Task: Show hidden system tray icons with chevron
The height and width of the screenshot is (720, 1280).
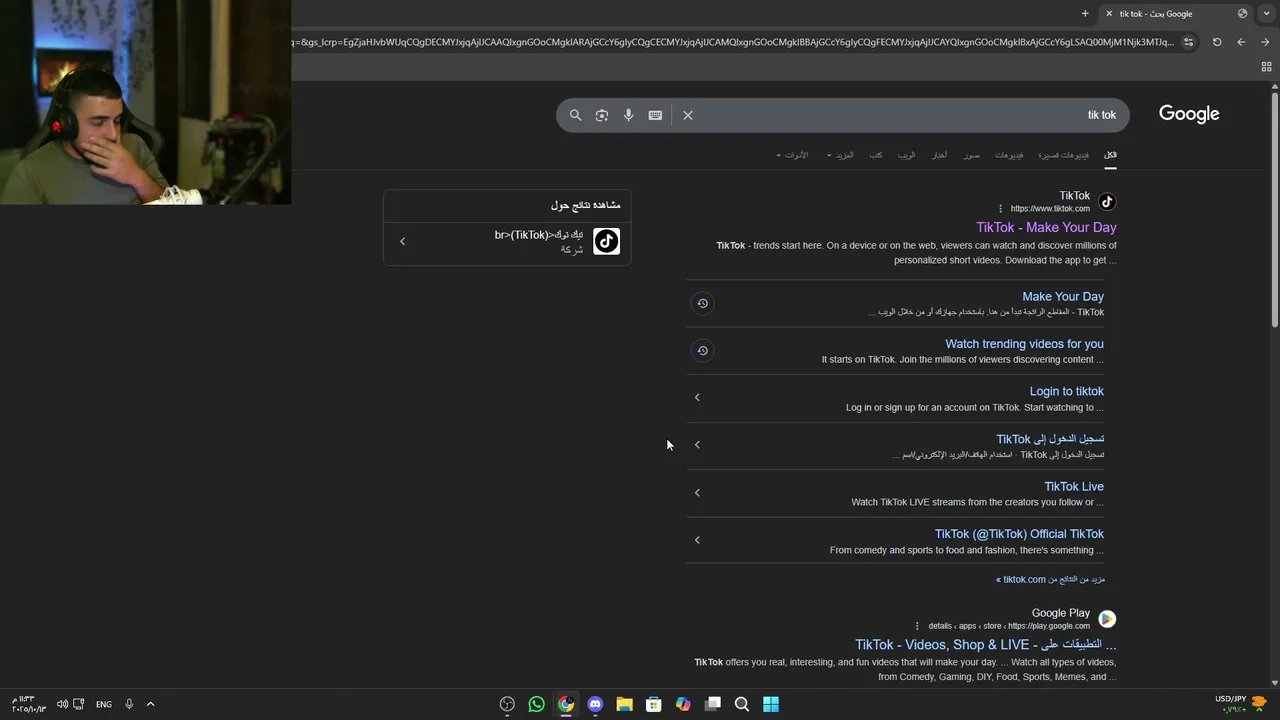Action: tap(150, 704)
